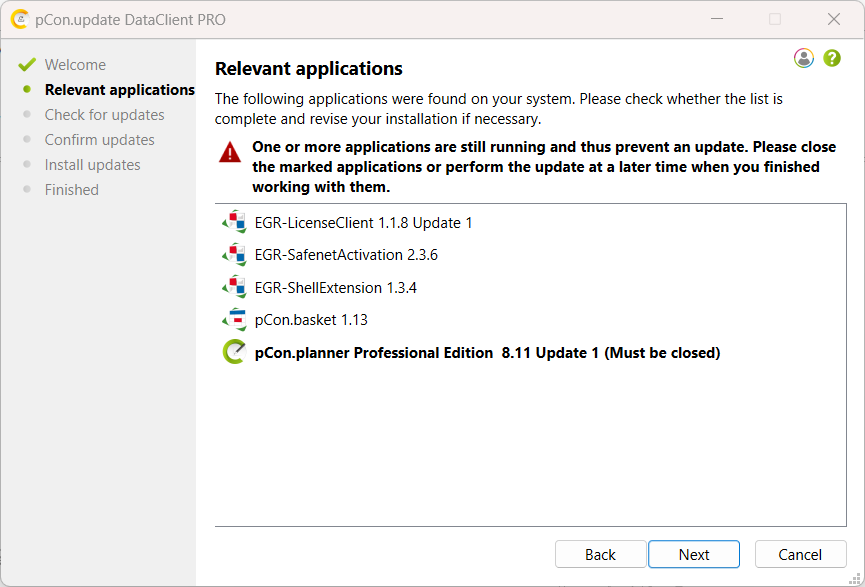Click the EGR-SafenetActivation application icon
The width and height of the screenshot is (865, 587).
234,255
